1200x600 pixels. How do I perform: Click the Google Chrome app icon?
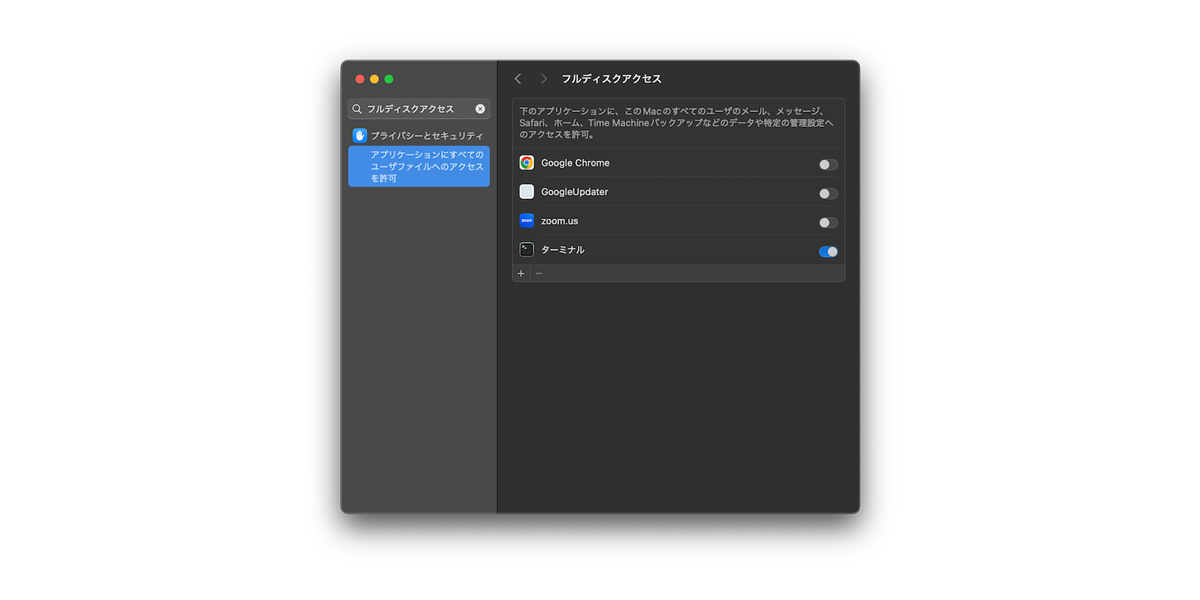527,163
